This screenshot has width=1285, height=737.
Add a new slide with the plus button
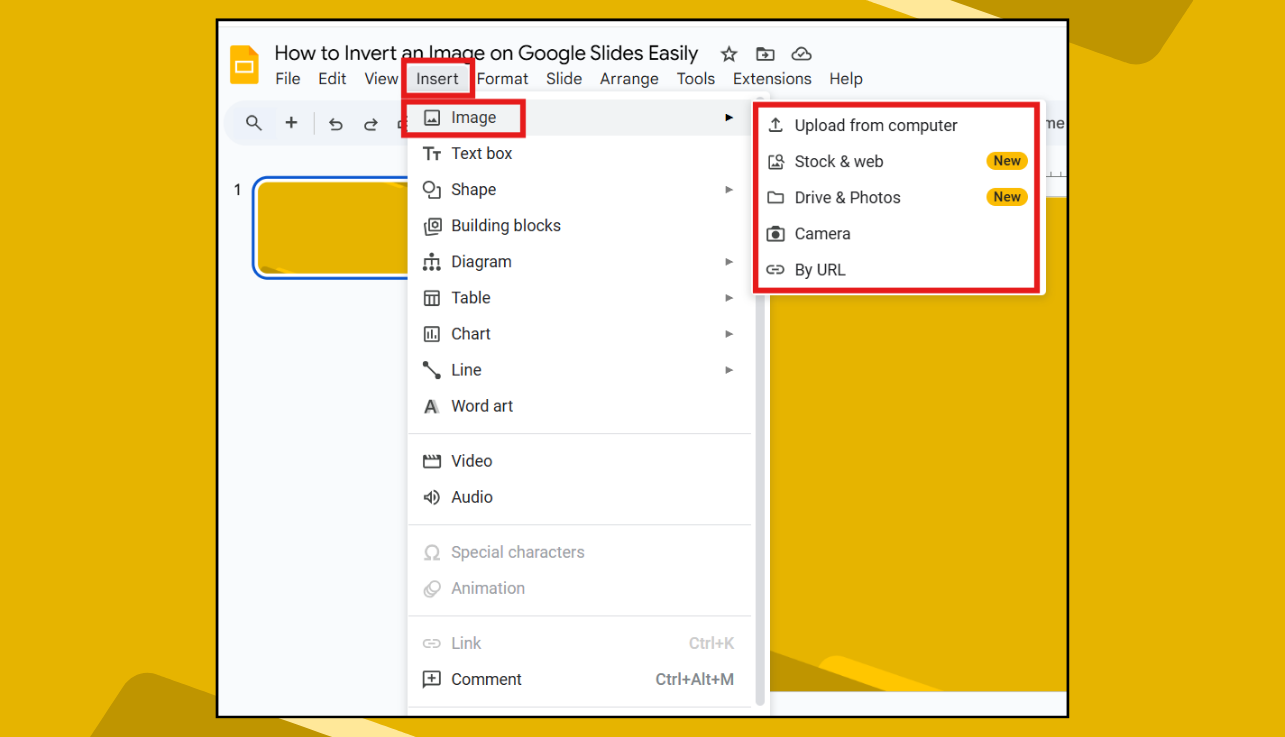click(291, 122)
